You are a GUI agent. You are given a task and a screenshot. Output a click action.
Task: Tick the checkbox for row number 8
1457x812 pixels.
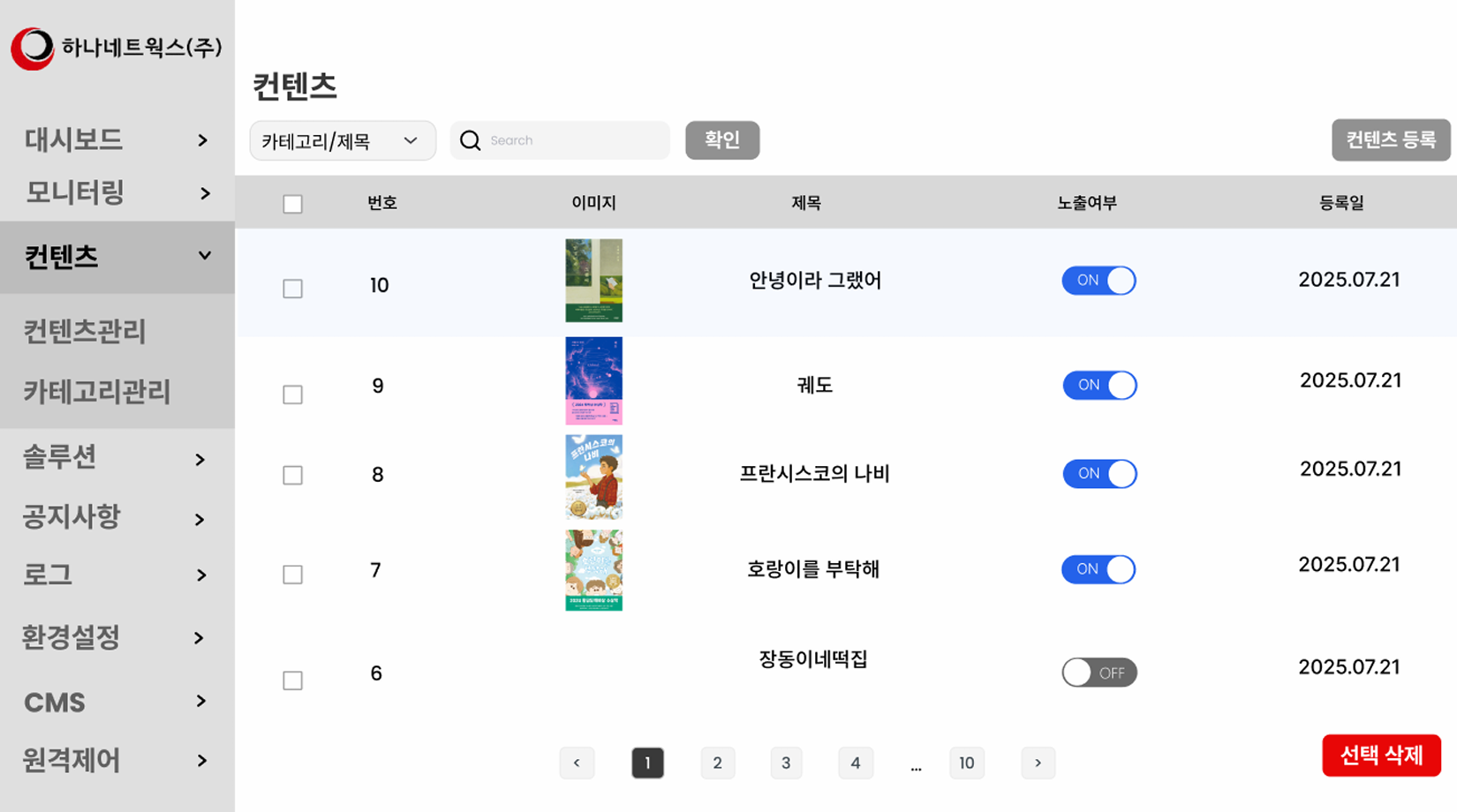point(292,476)
